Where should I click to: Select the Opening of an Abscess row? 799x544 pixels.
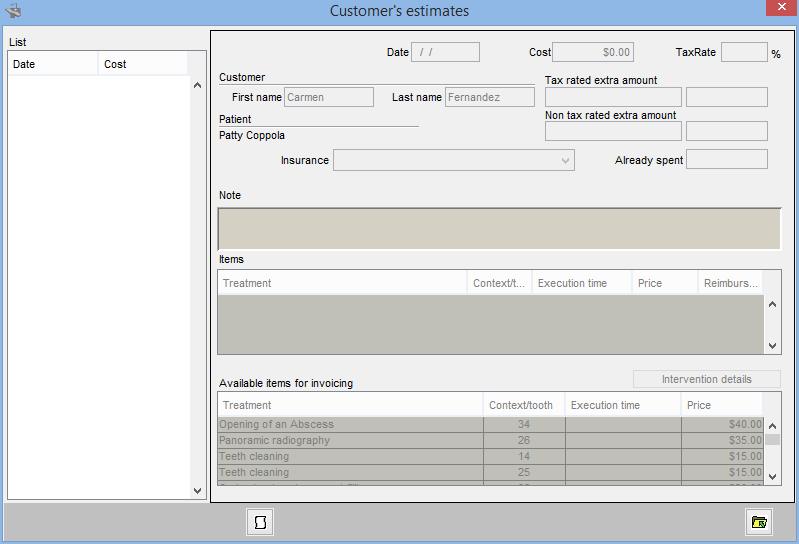[x=350, y=424]
